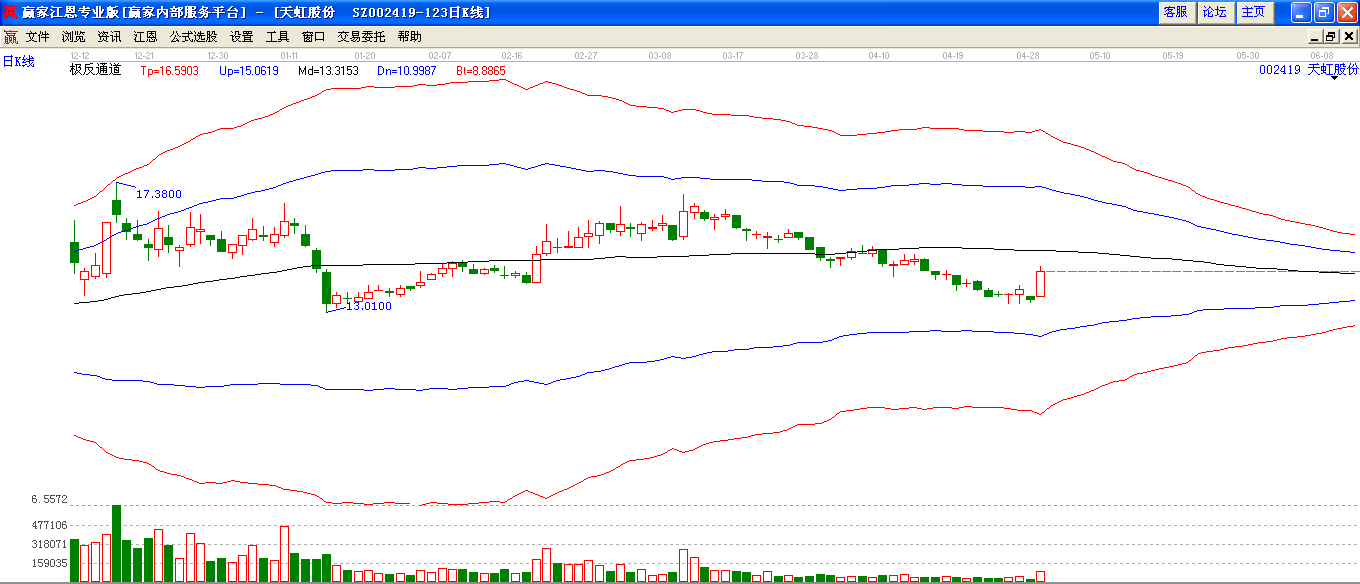Click the 12-12 date on time axis
Image resolution: width=1360 pixels, height=584 pixels.
coord(80,55)
